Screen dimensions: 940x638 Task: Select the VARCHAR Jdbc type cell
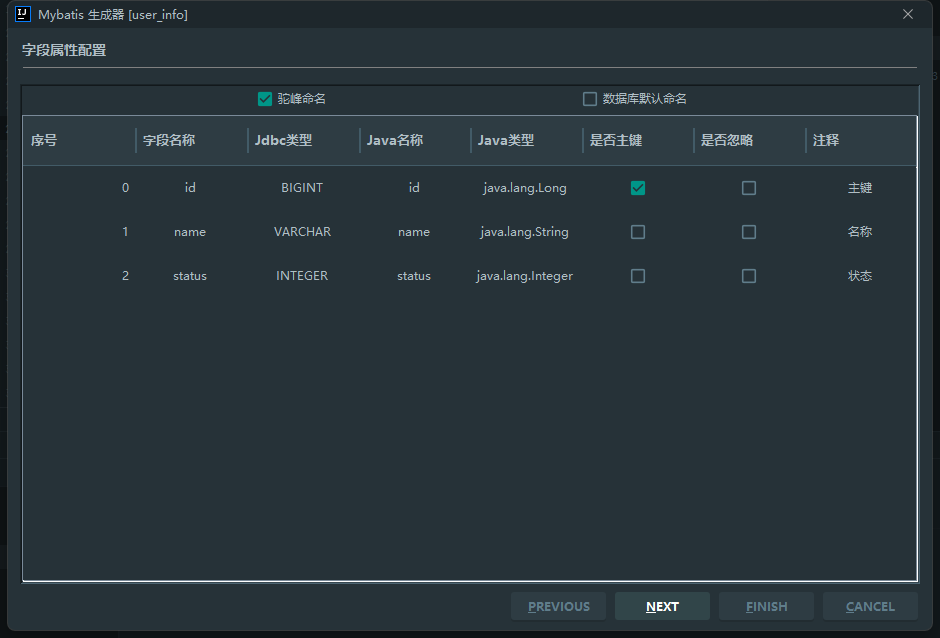click(302, 232)
